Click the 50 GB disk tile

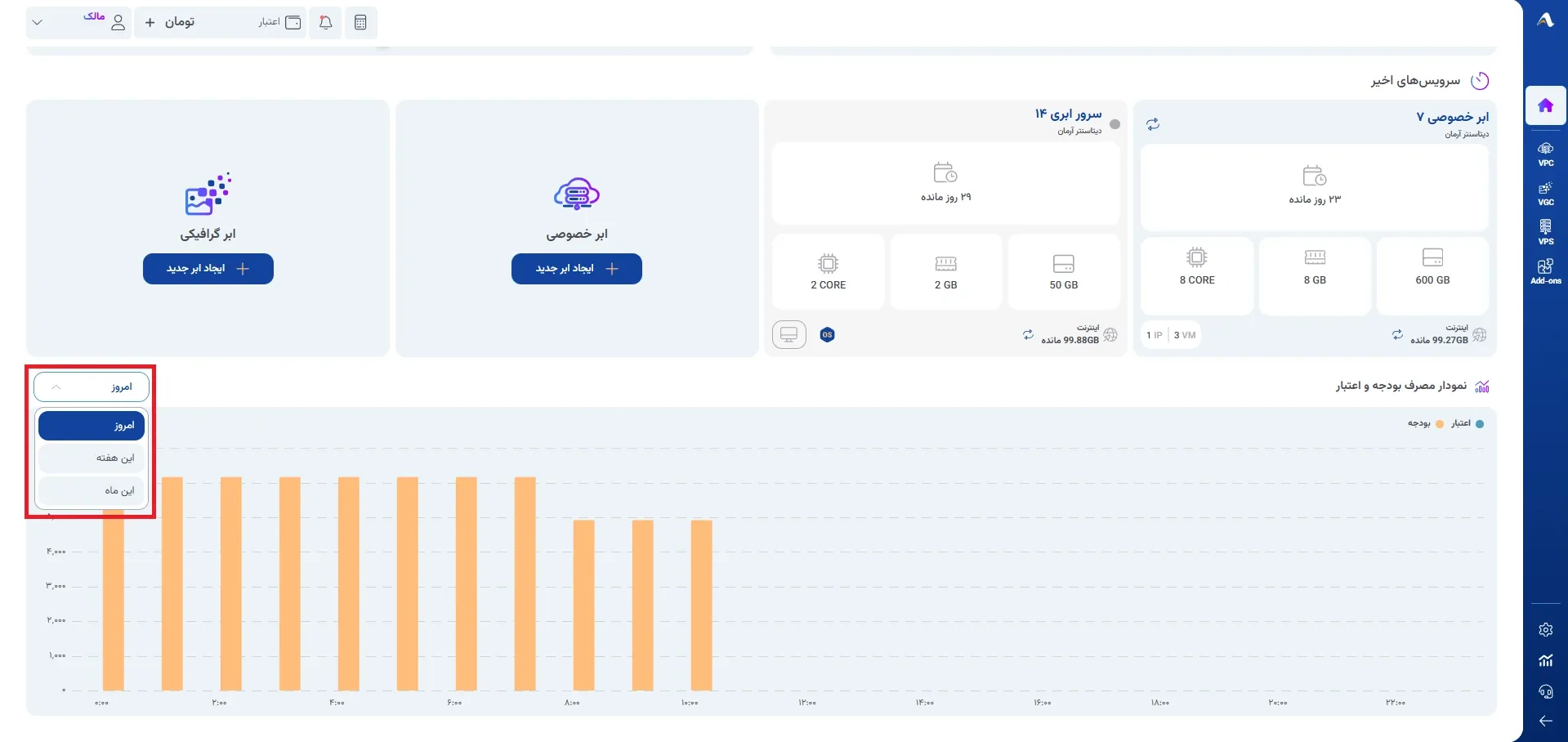coord(1064,272)
